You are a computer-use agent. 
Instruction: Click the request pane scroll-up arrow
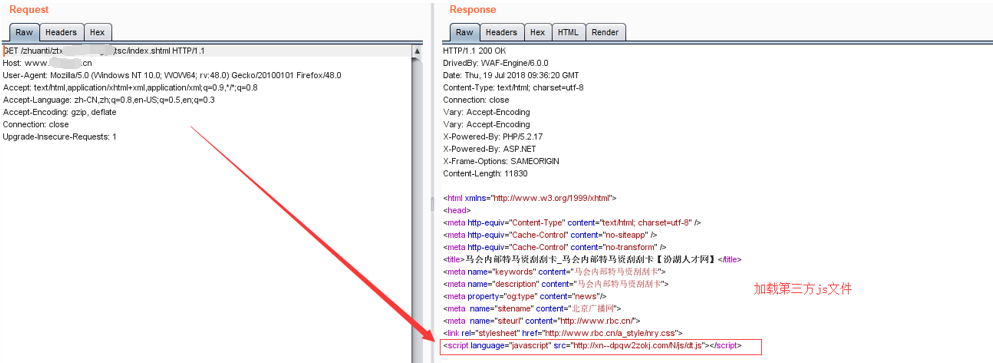pos(417,51)
